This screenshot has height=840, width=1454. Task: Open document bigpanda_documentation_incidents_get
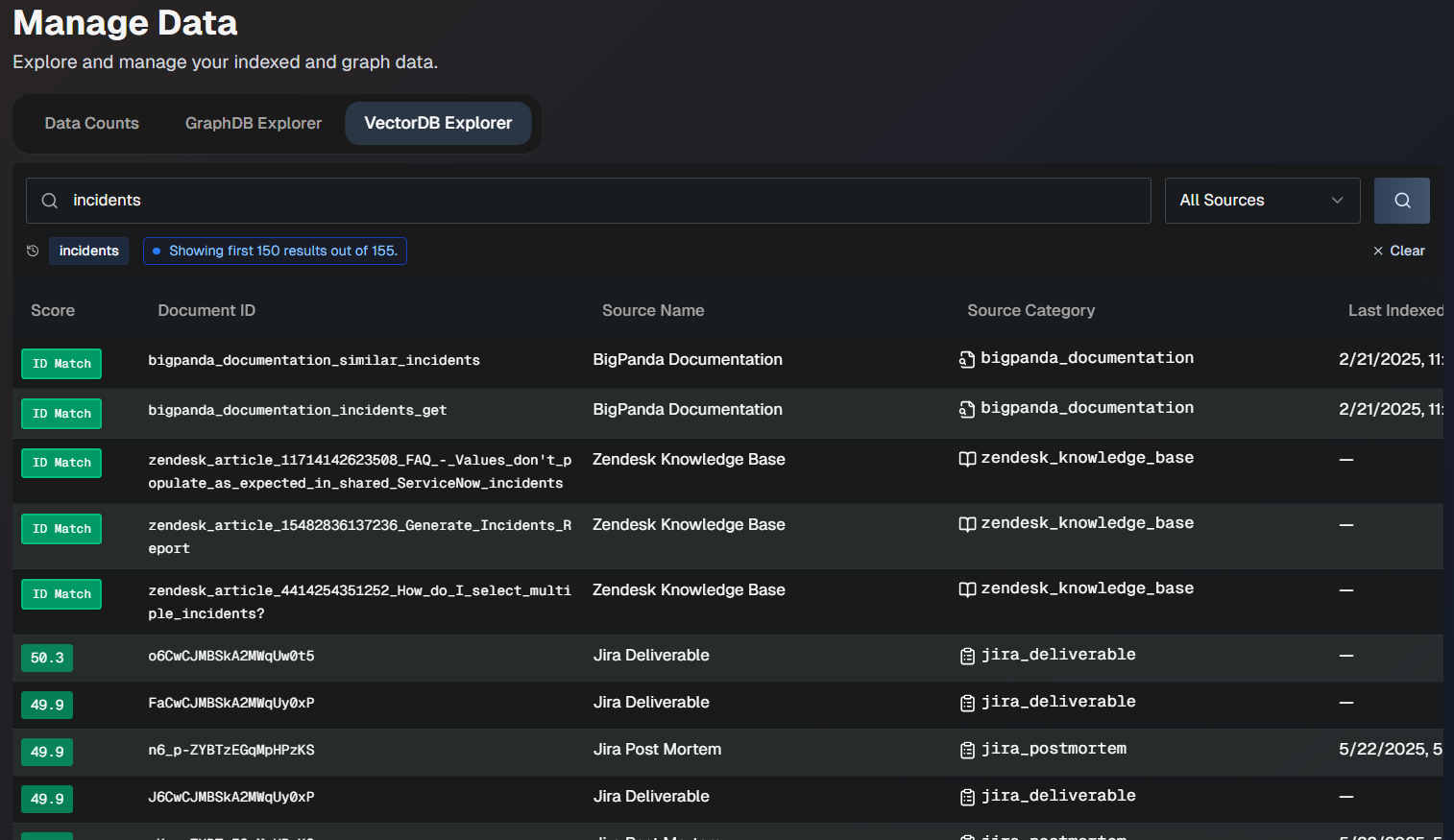[x=297, y=410]
